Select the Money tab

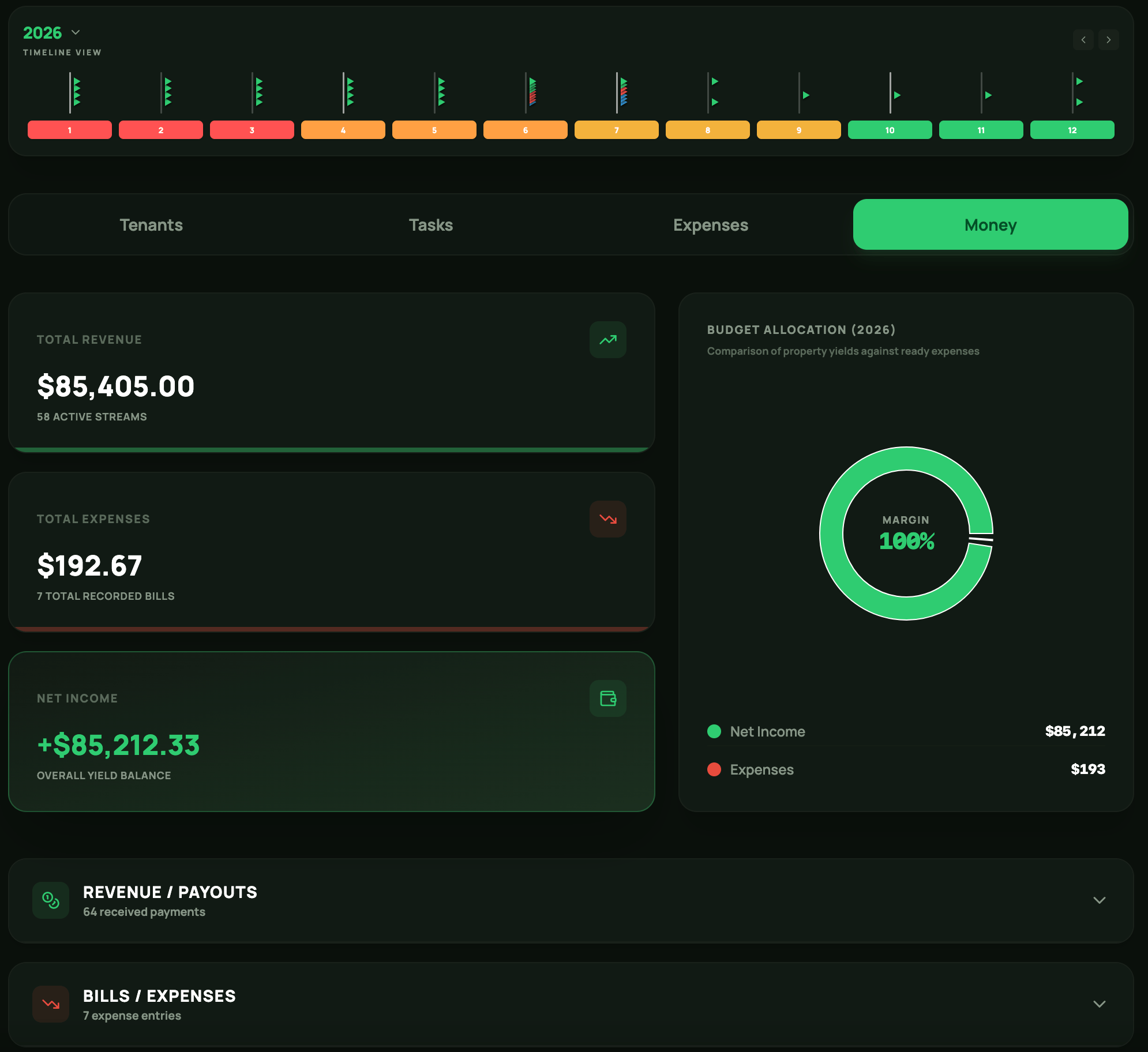coord(991,225)
